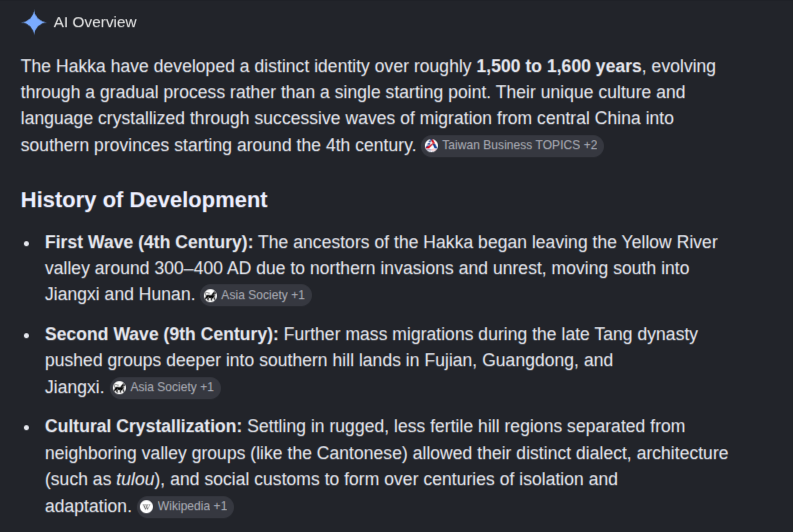Click the words Yellow River in first bullet
793x532 pixels.
[x=670, y=242]
